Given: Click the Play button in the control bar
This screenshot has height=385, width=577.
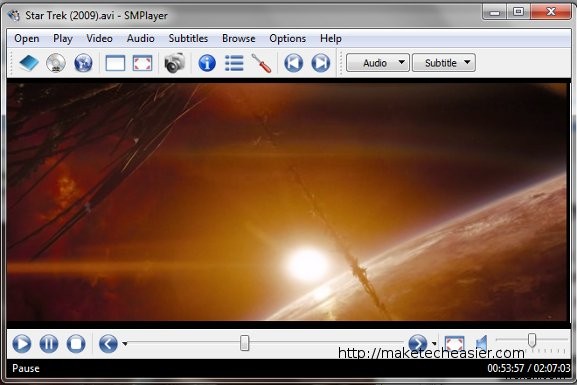Looking at the screenshot, I should [x=22, y=344].
